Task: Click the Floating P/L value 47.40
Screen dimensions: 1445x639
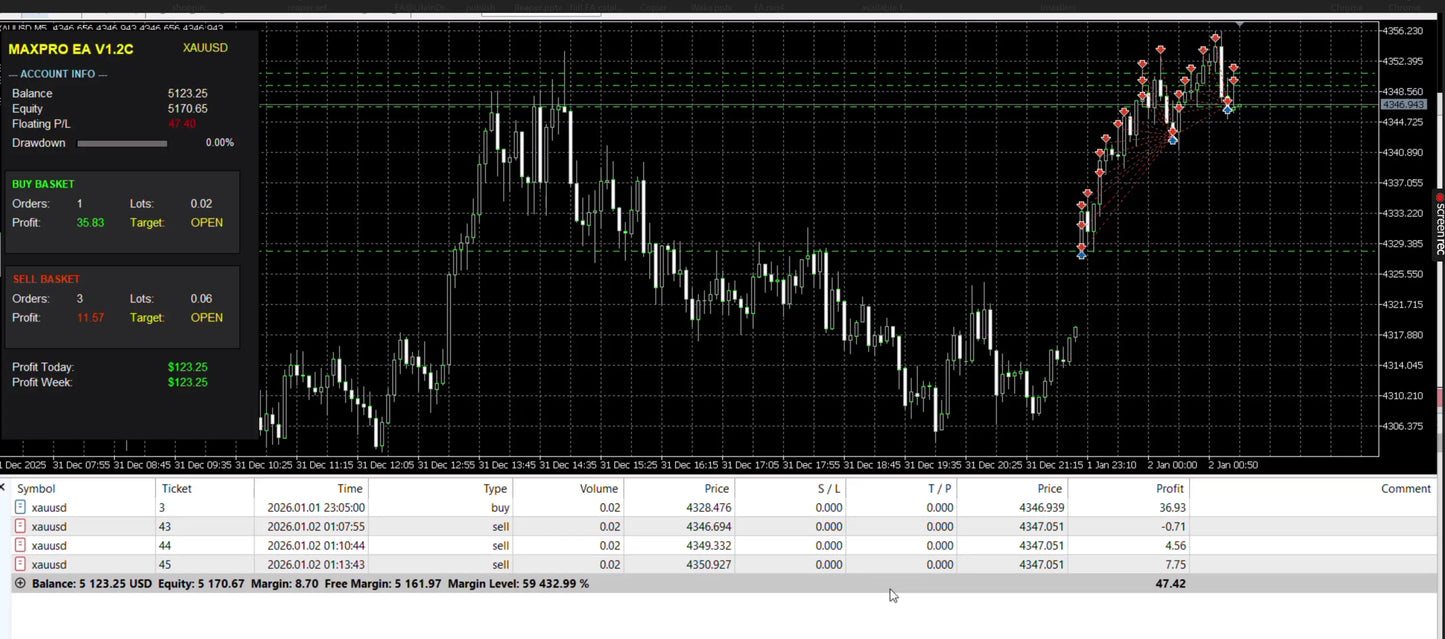Action: tap(182, 124)
